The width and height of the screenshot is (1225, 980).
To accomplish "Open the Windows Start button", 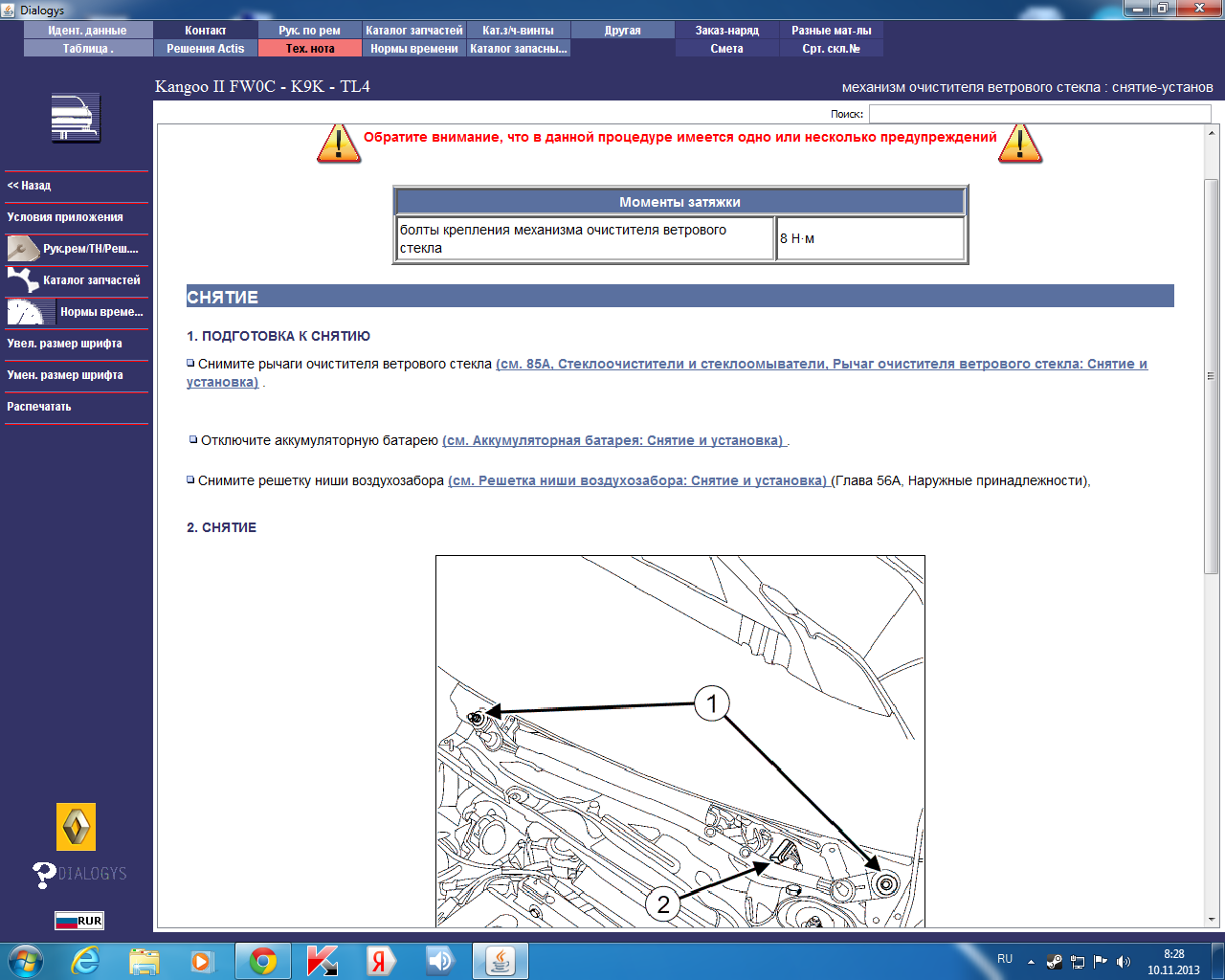I will point(26,961).
